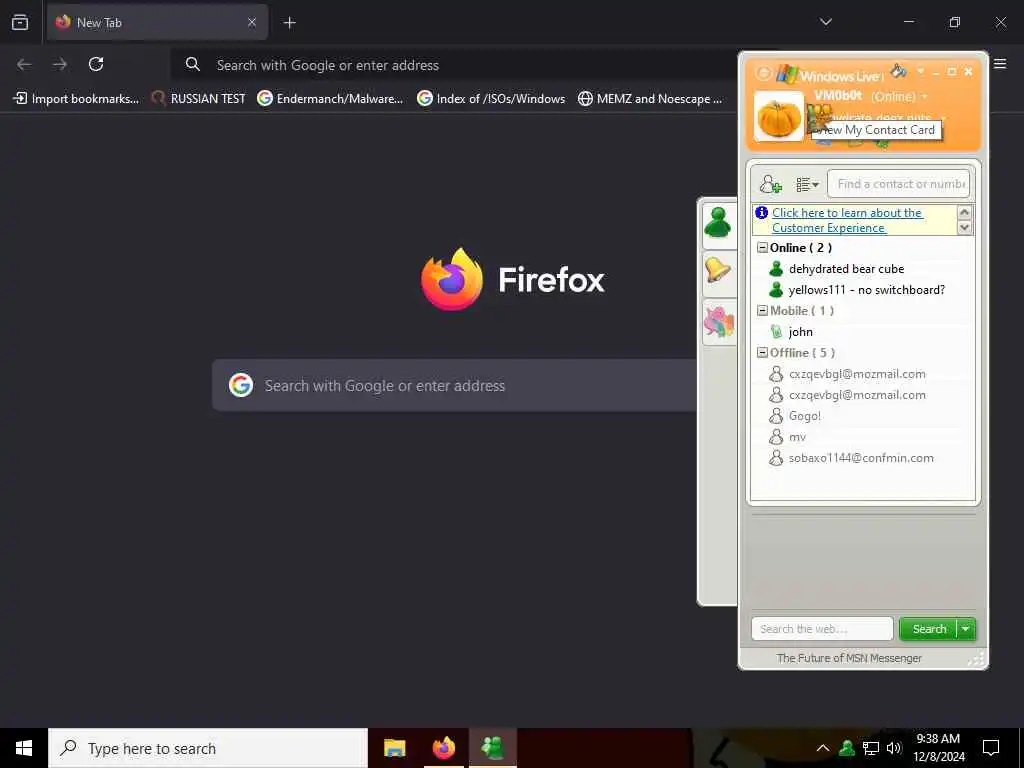Reload the Firefox page

pyautogui.click(x=96, y=64)
